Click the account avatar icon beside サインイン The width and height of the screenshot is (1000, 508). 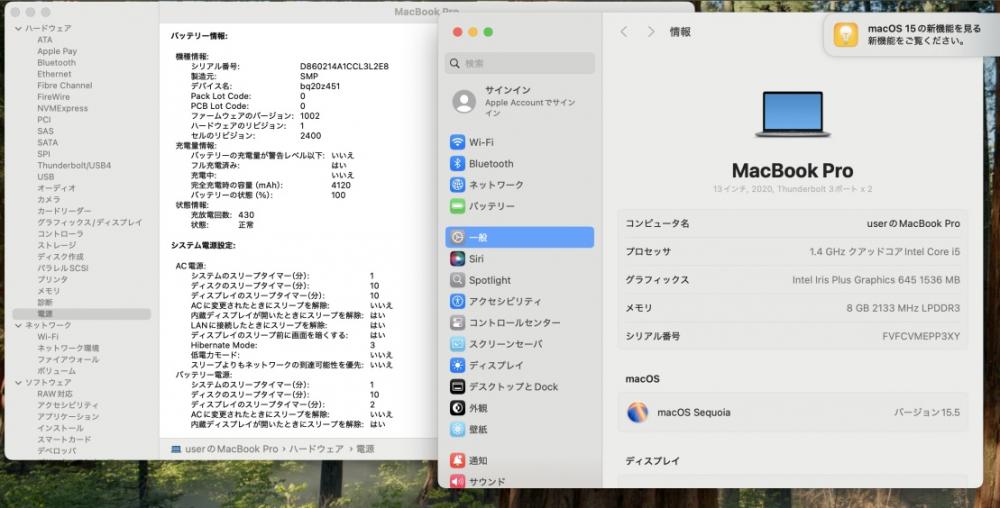point(464,101)
